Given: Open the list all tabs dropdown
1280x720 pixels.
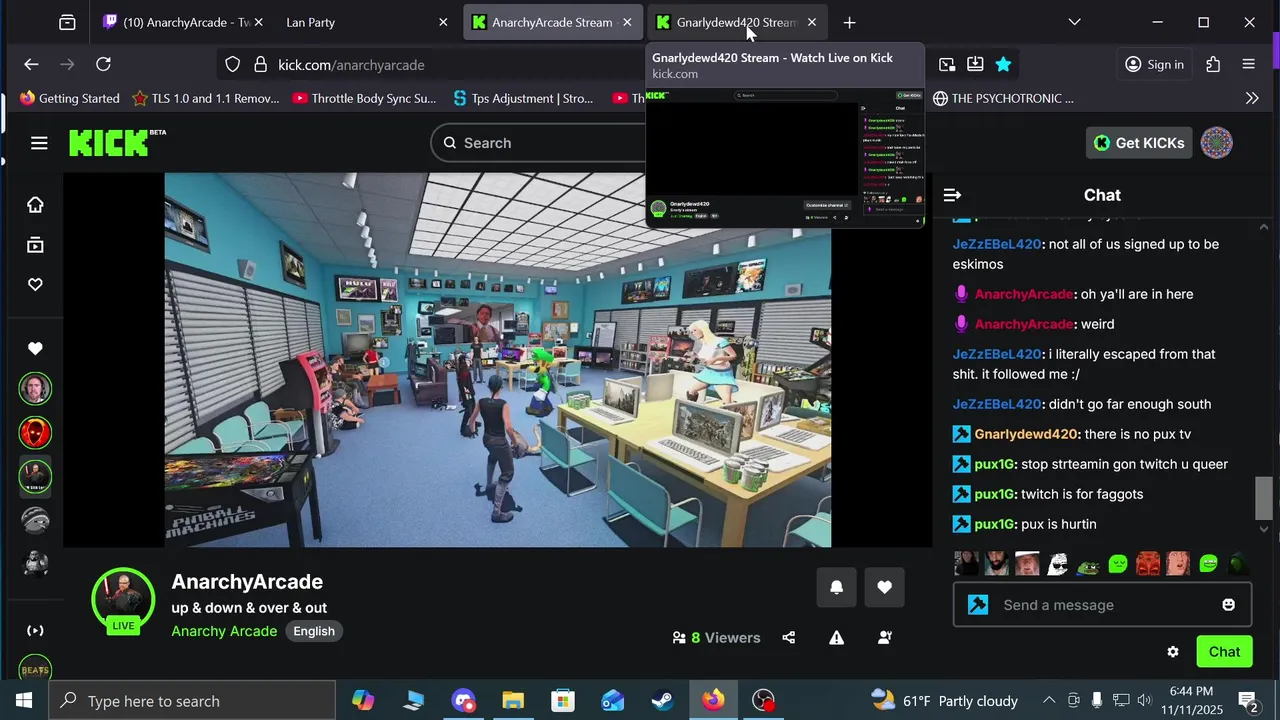Looking at the screenshot, I should 1074,22.
